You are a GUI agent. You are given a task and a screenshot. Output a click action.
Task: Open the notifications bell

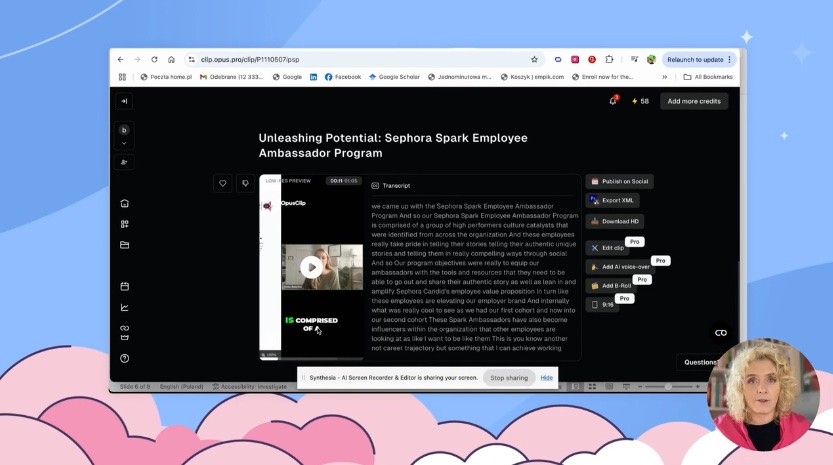(613, 101)
